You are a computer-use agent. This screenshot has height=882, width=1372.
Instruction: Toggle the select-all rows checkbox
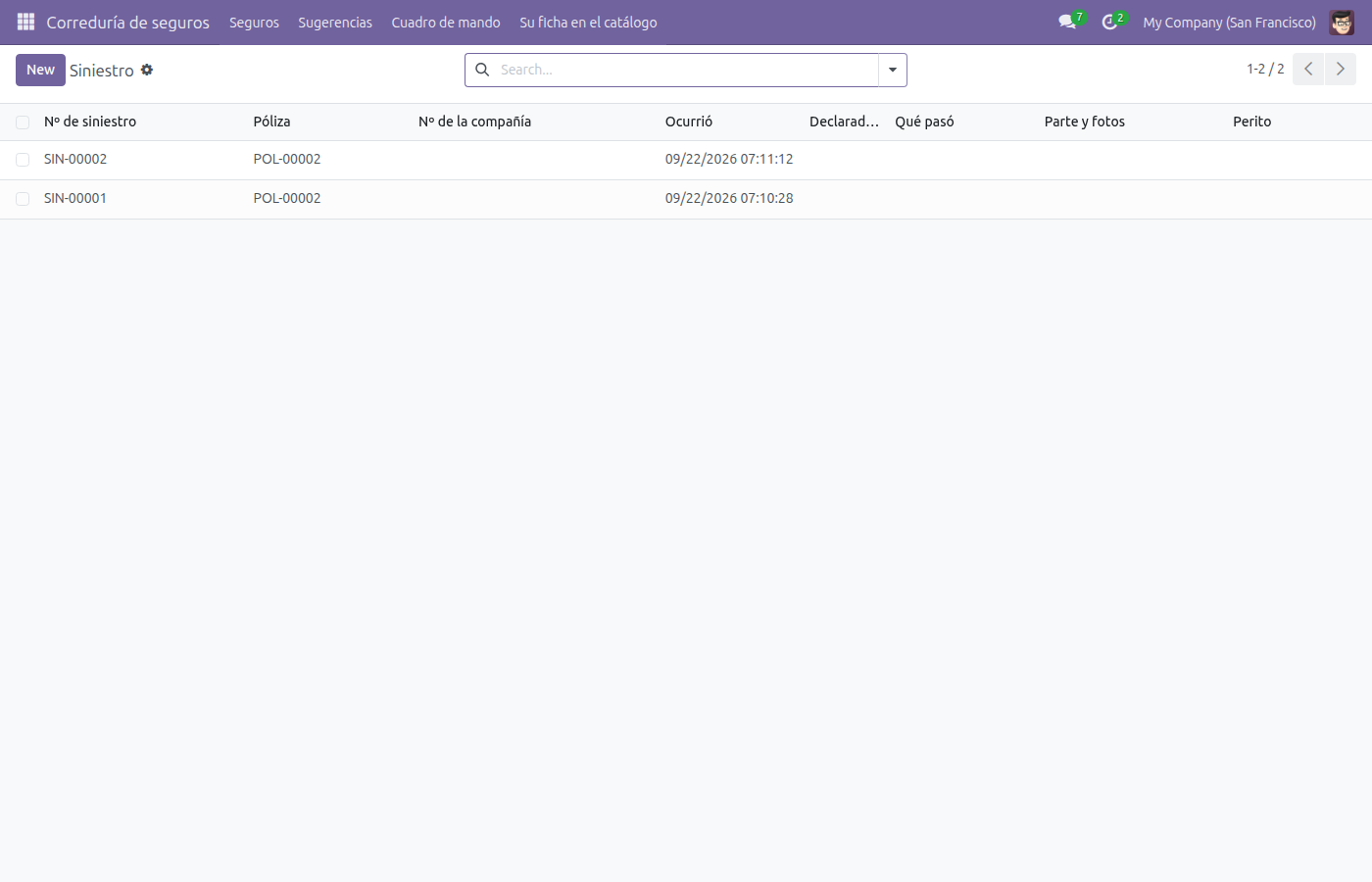[x=23, y=122]
